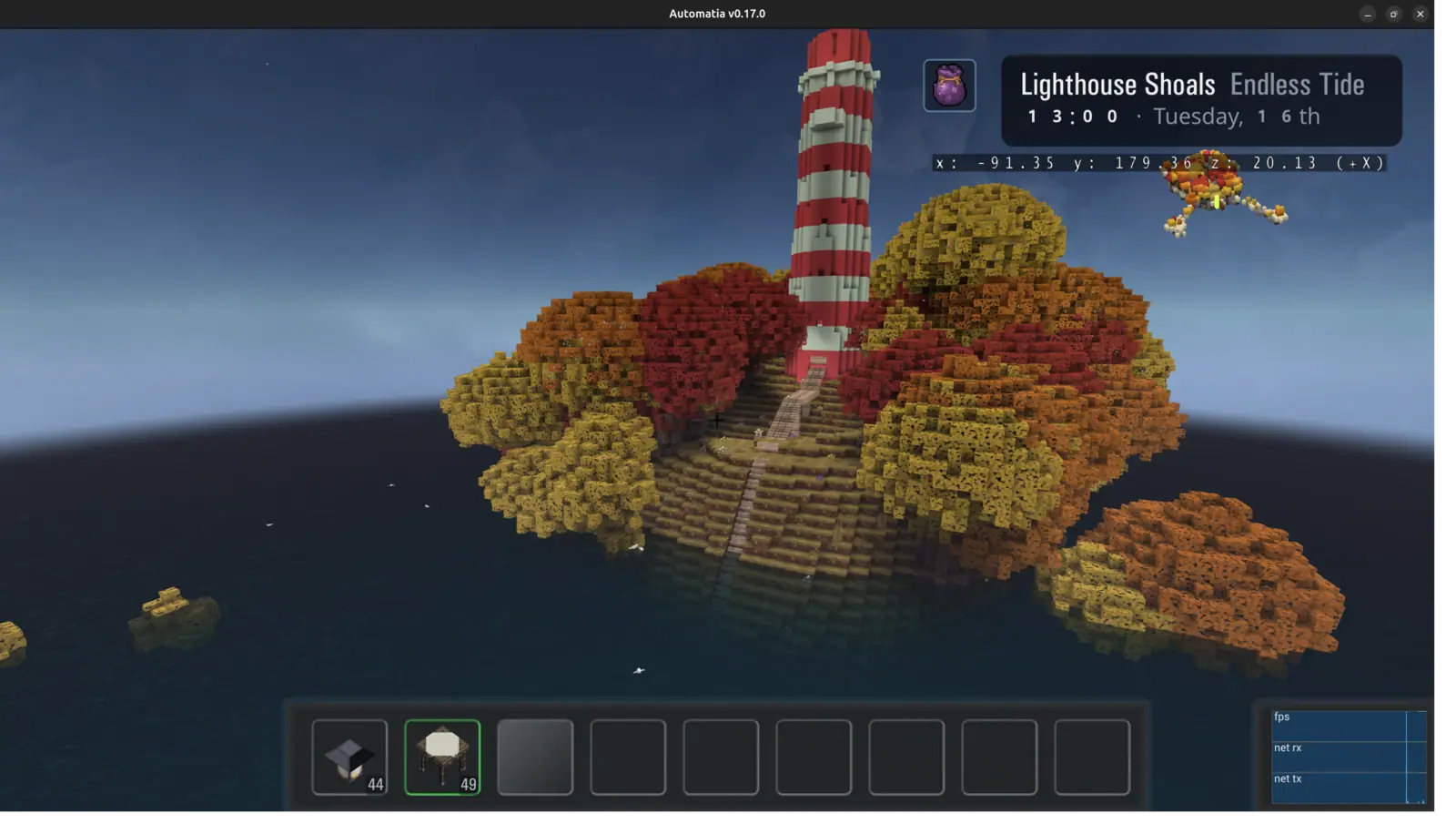Open the purple bag inventory icon
This screenshot has height=834, width=1456.
tap(949, 86)
